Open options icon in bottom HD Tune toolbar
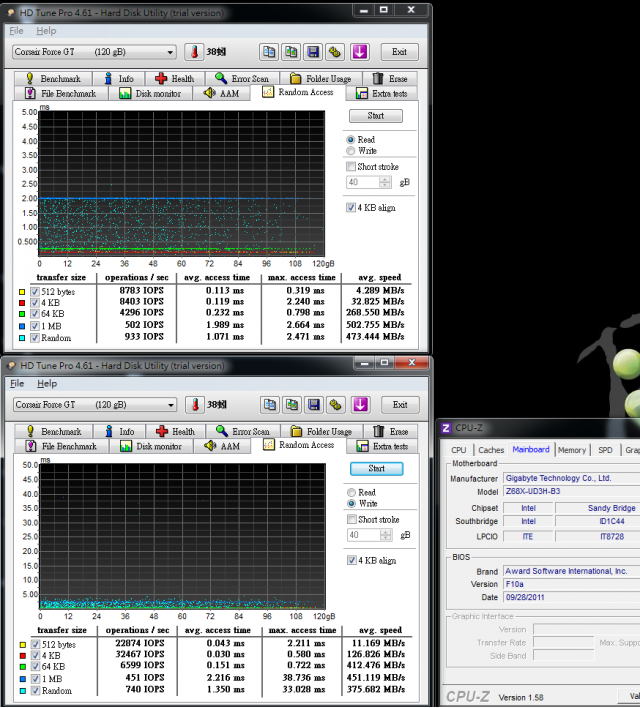 (336, 405)
